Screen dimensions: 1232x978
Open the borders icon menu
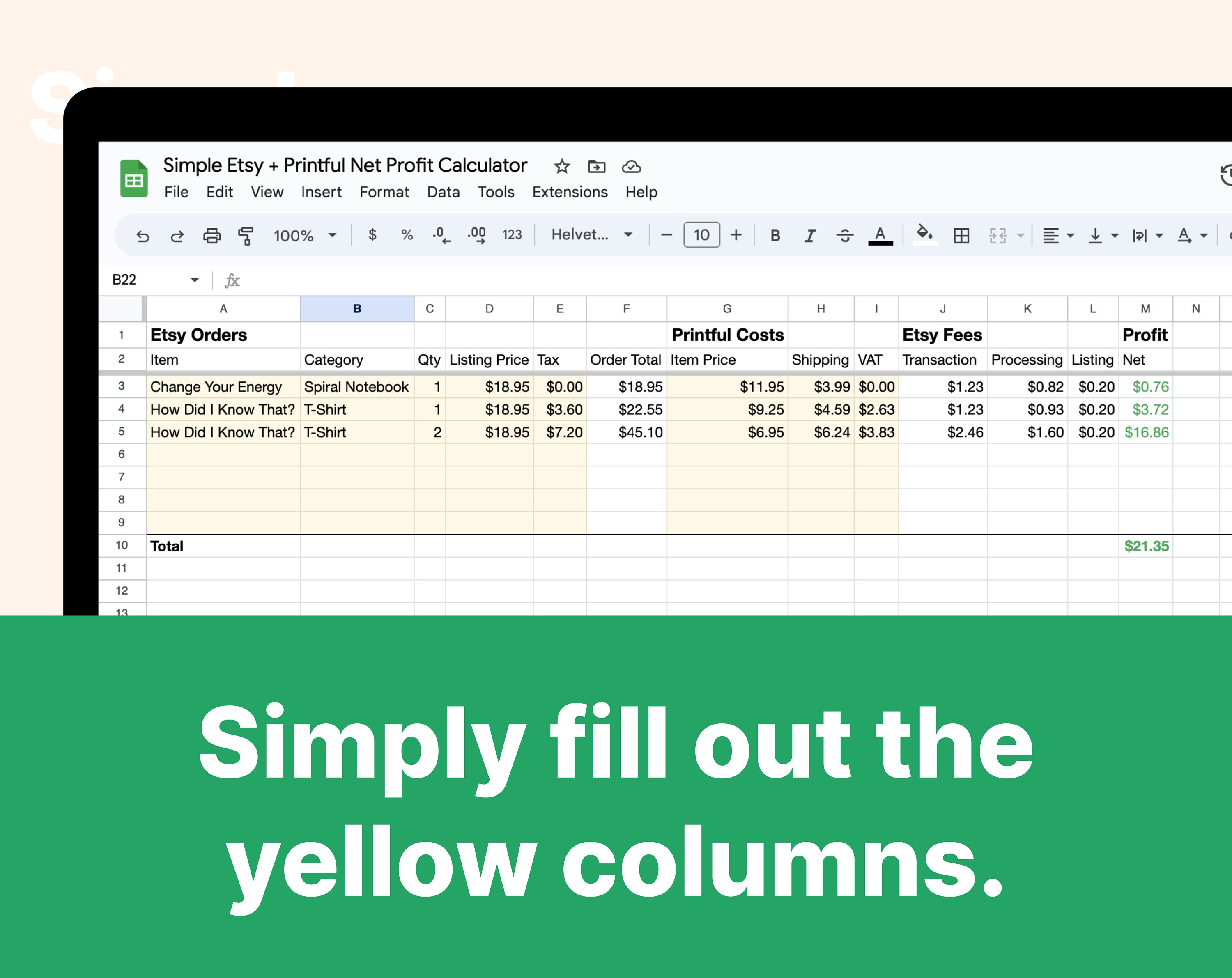(x=961, y=235)
